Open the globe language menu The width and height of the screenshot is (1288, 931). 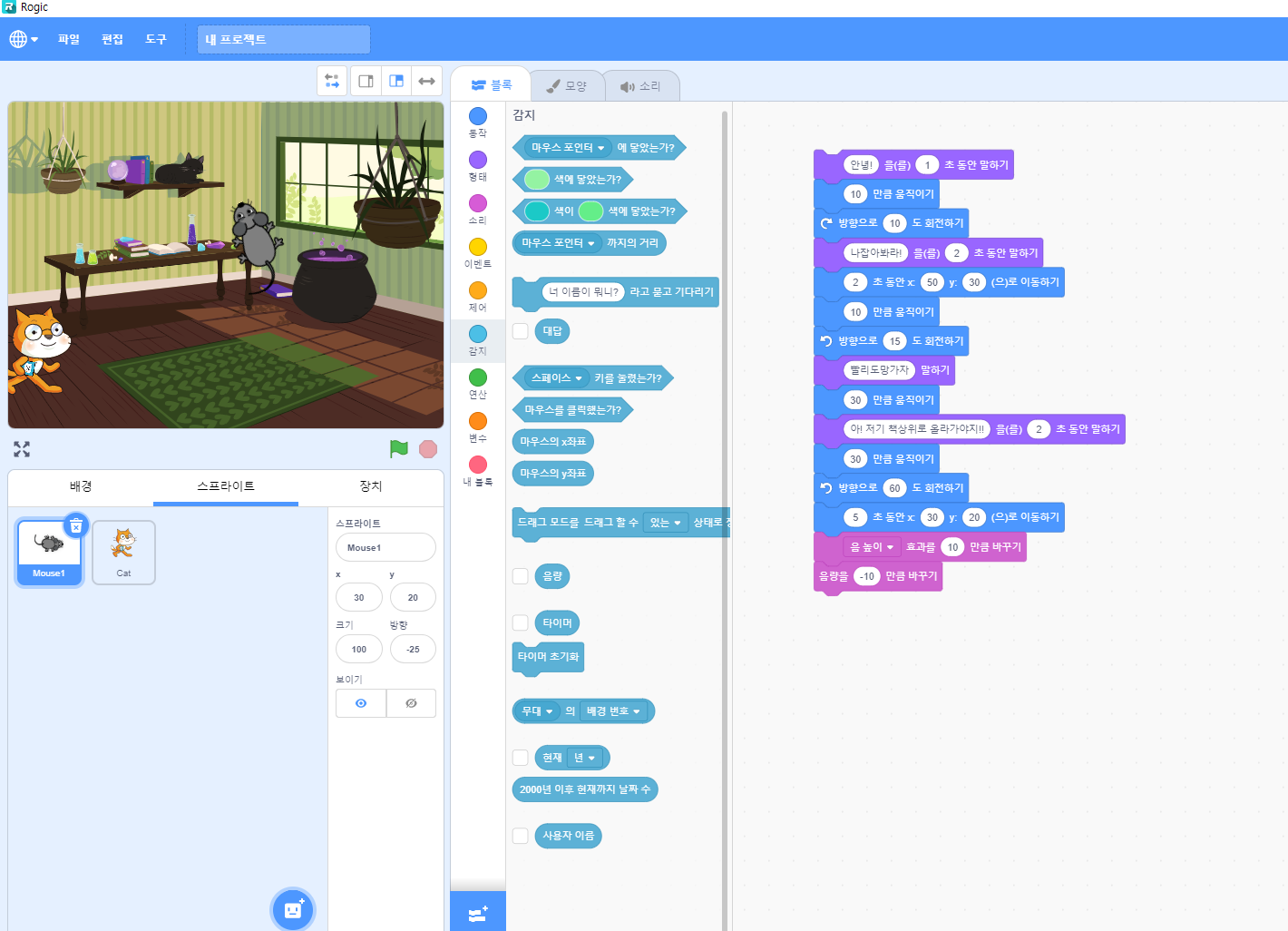coord(24,39)
